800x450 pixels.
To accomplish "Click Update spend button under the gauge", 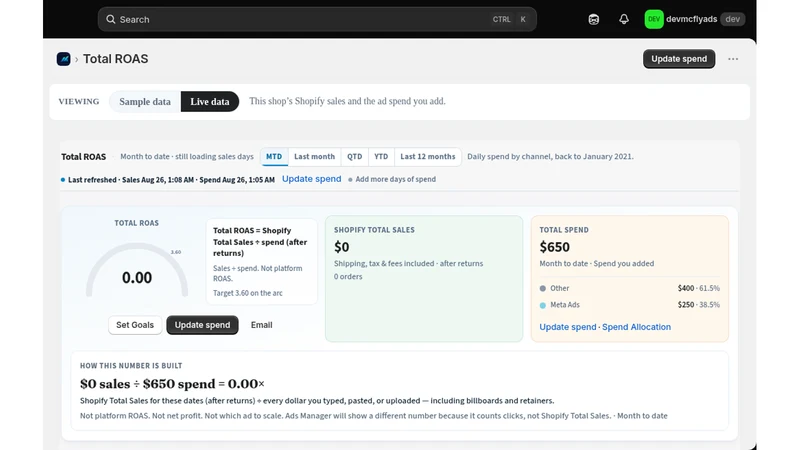I will click(x=202, y=325).
